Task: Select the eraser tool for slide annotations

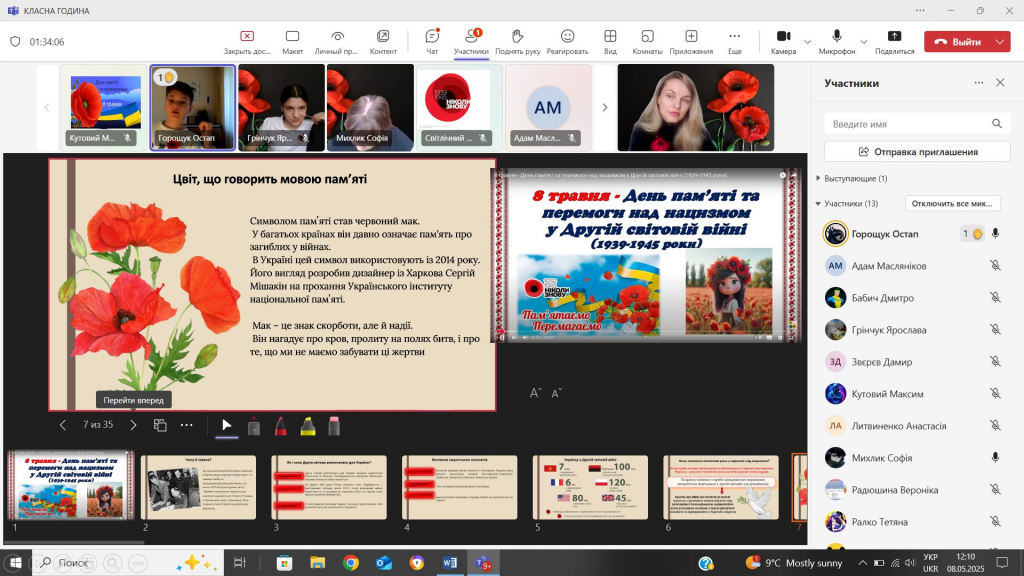Action: click(336, 427)
